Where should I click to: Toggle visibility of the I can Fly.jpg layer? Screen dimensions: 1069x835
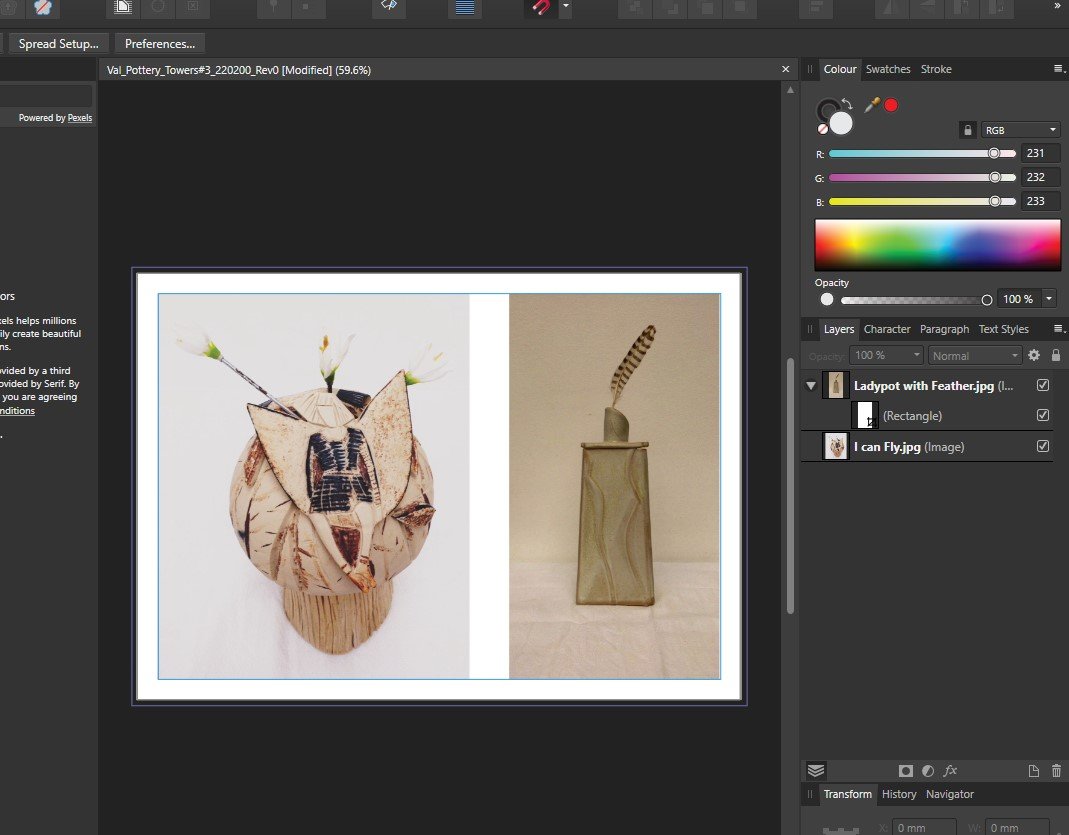1043,446
